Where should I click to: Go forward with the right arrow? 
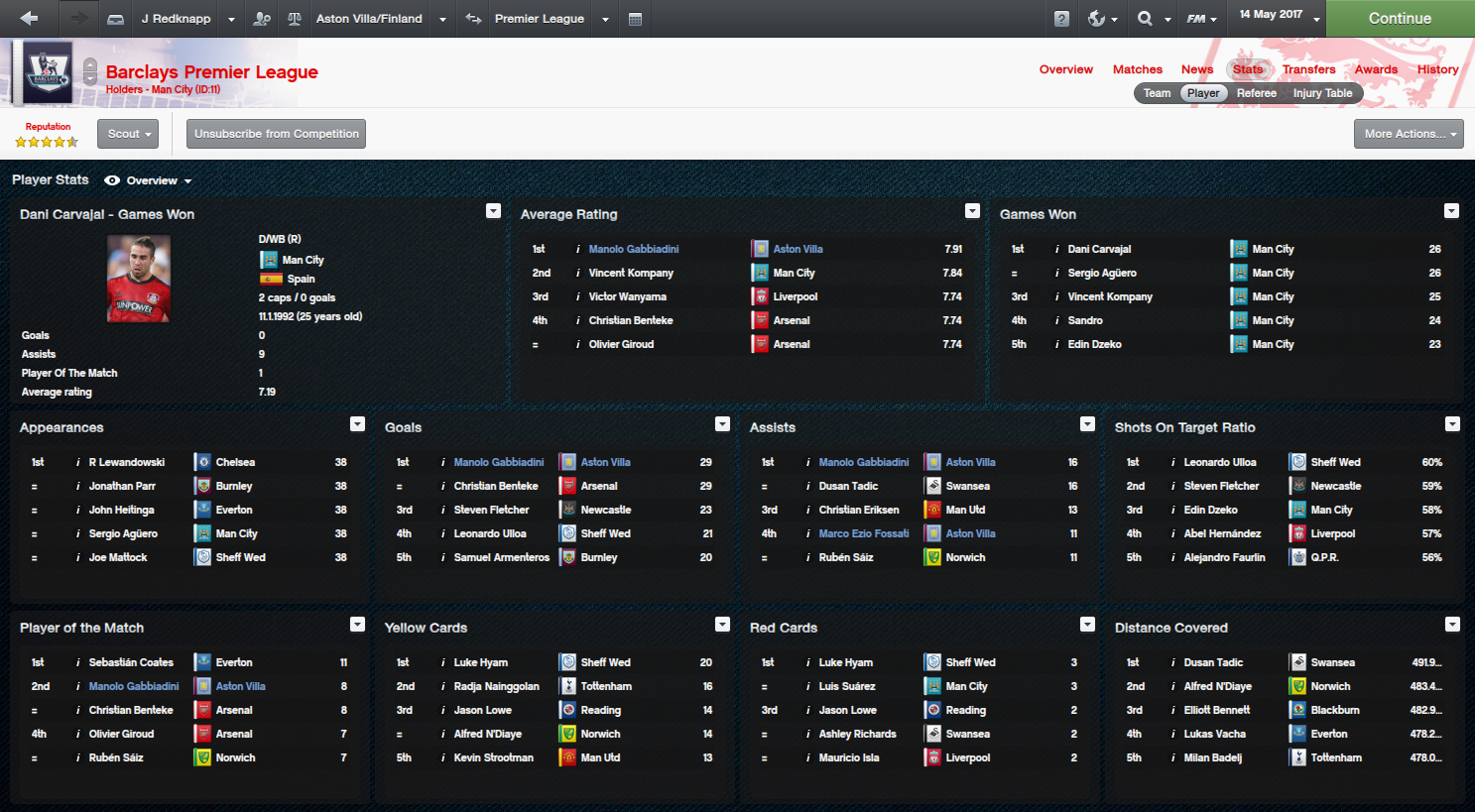coord(77,18)
